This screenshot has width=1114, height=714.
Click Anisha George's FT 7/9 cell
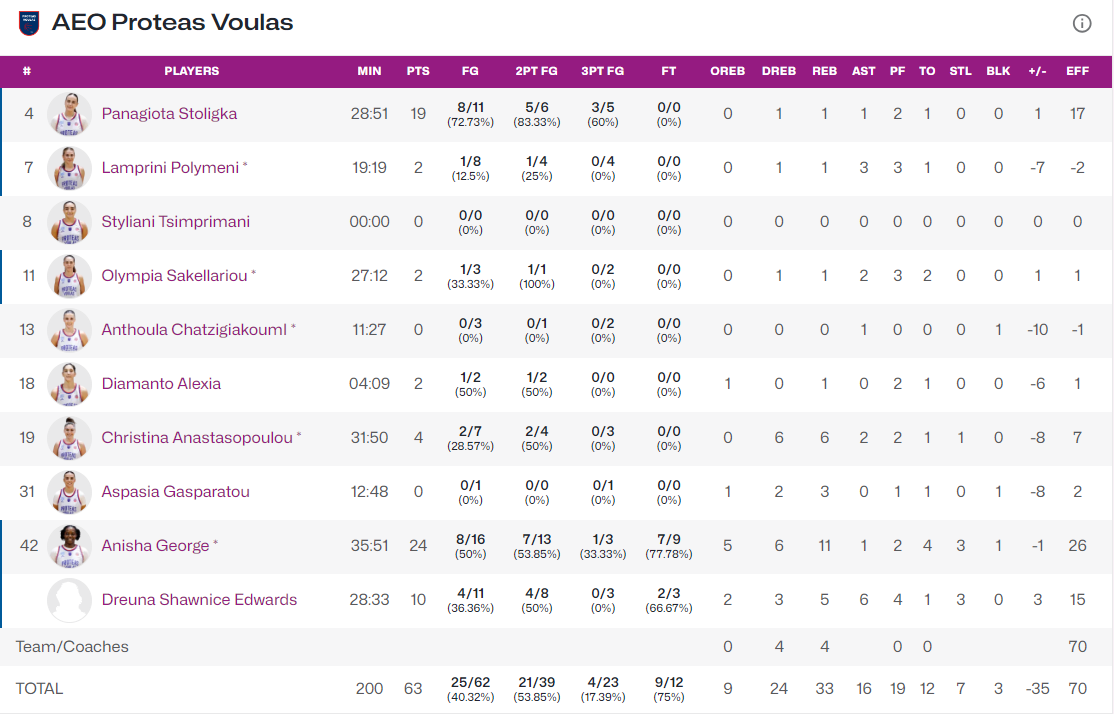tap(669, 546)
